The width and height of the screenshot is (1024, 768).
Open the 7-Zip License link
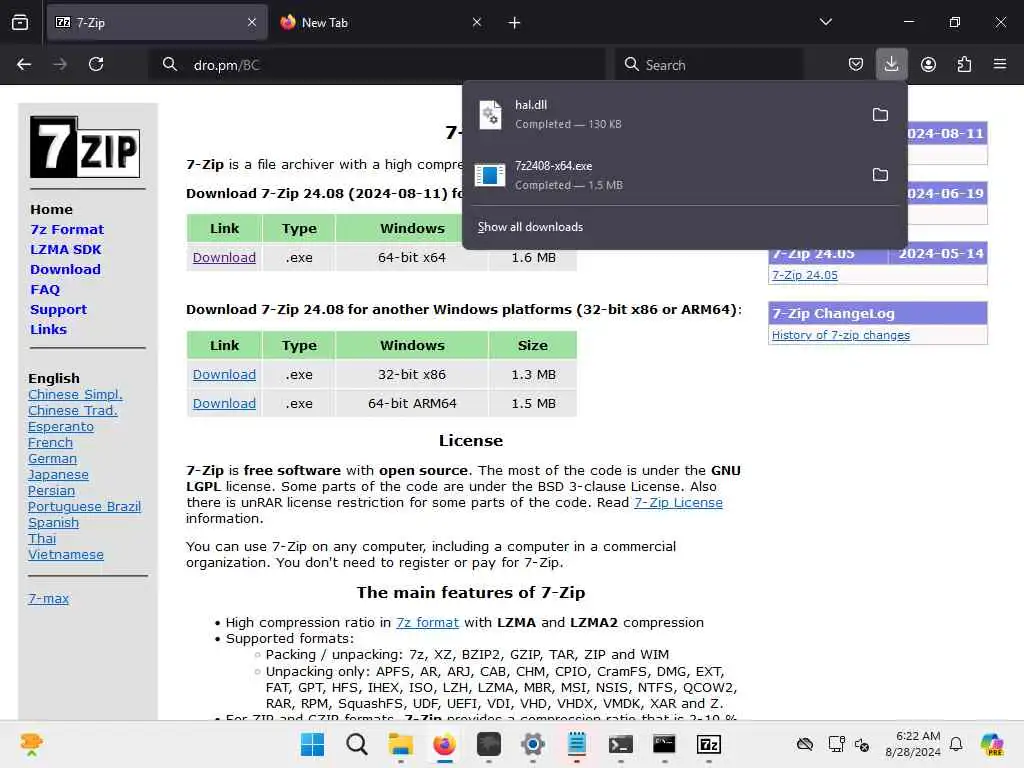[678, 502]
